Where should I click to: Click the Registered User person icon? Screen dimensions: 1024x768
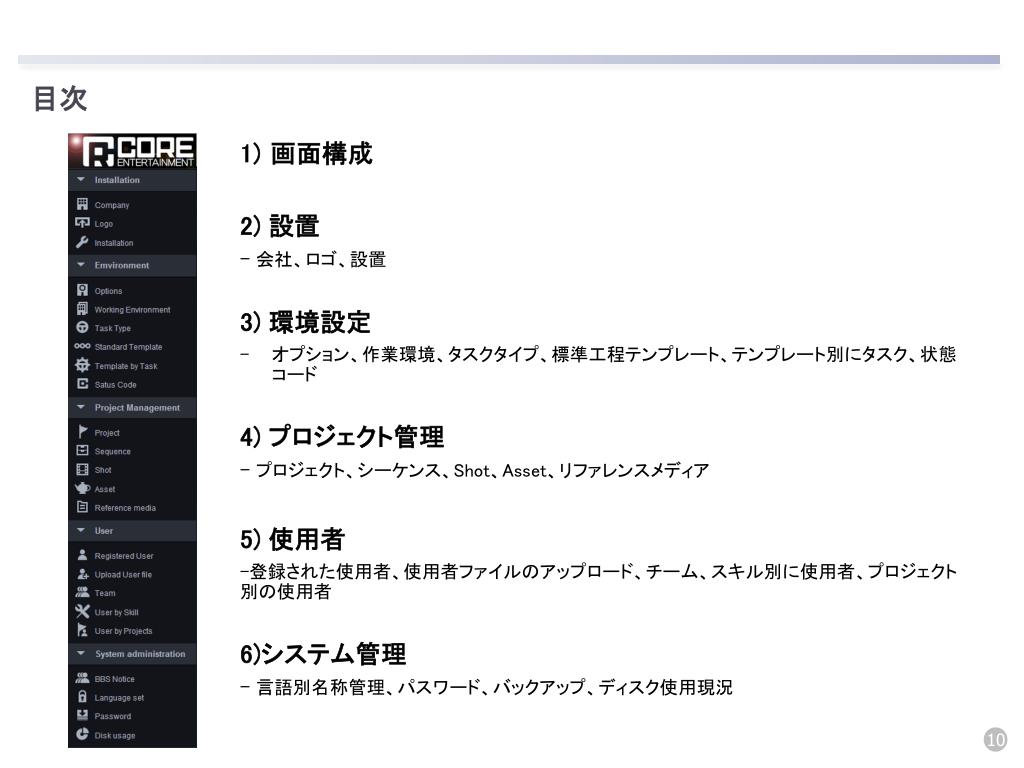82,555
